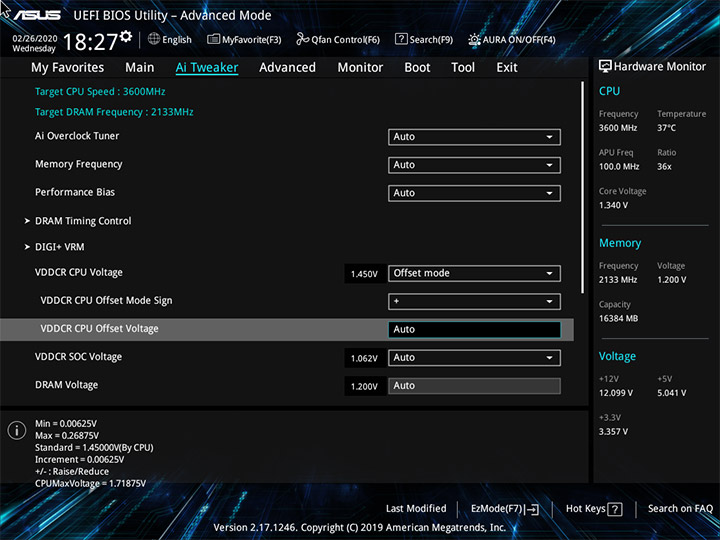720x540 pixels.
Task: Switch to the Main tab
Action: (x=140, y=68)
